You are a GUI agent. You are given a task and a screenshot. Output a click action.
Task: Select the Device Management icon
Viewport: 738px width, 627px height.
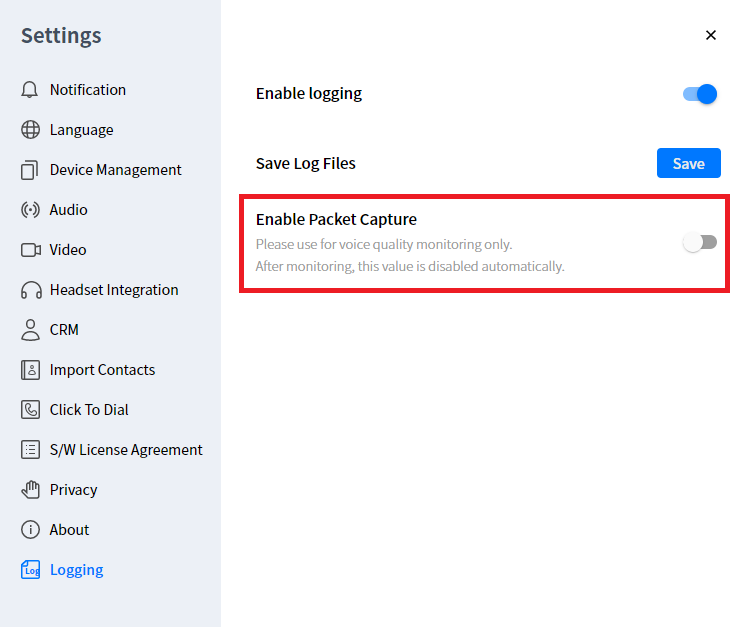click(30, 170)
